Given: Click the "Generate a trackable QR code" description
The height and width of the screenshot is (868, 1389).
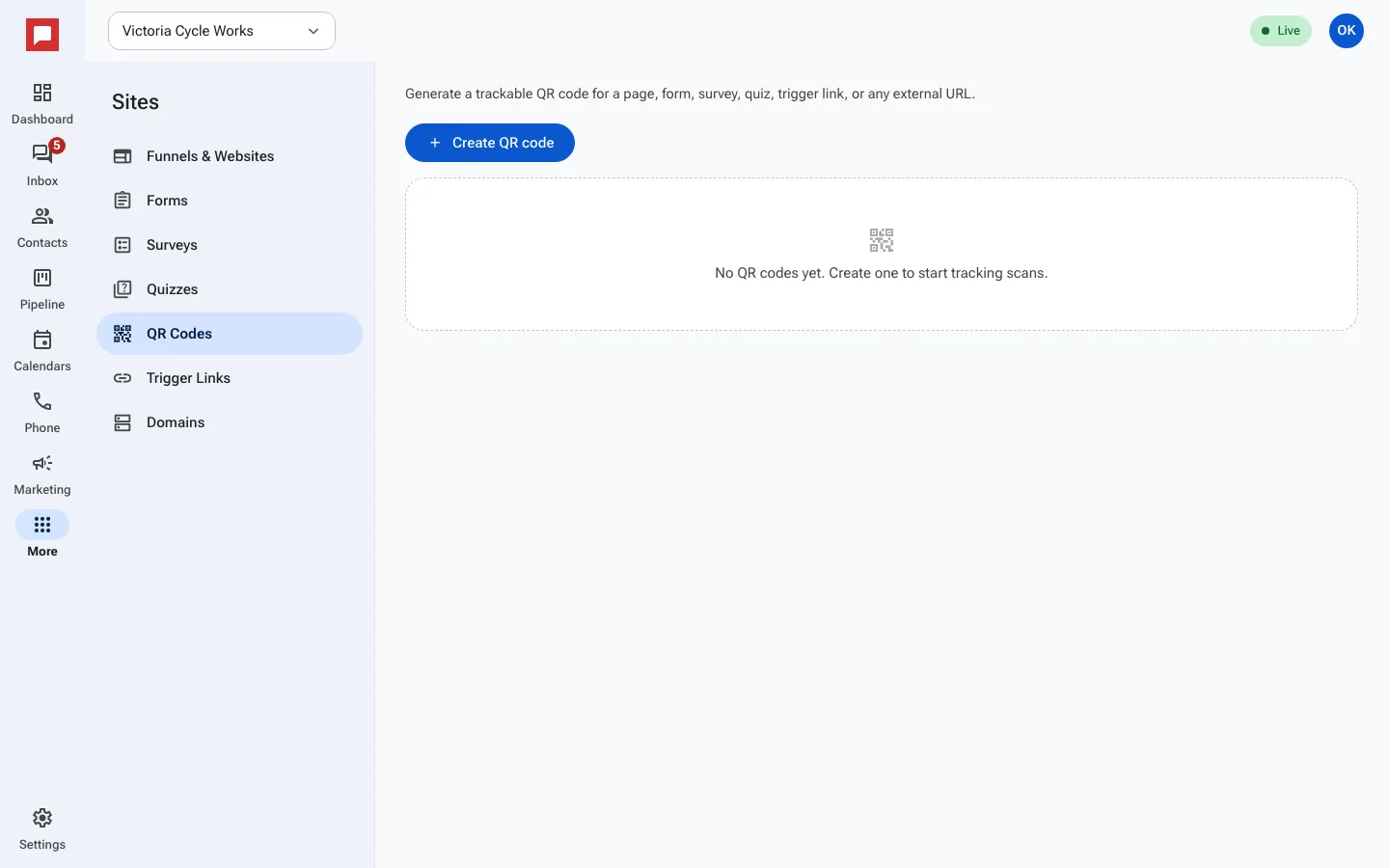Looking at the screenshot, I should click(690, 94).
